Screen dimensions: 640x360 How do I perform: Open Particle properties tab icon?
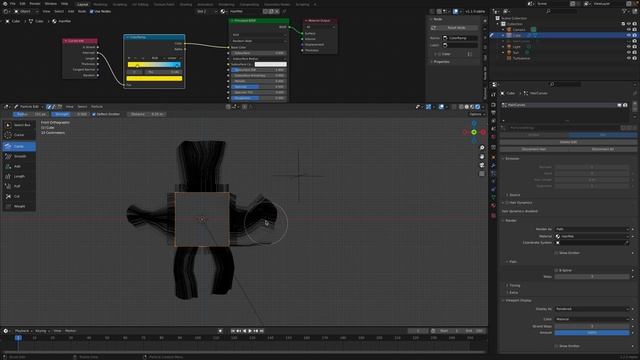493,173
